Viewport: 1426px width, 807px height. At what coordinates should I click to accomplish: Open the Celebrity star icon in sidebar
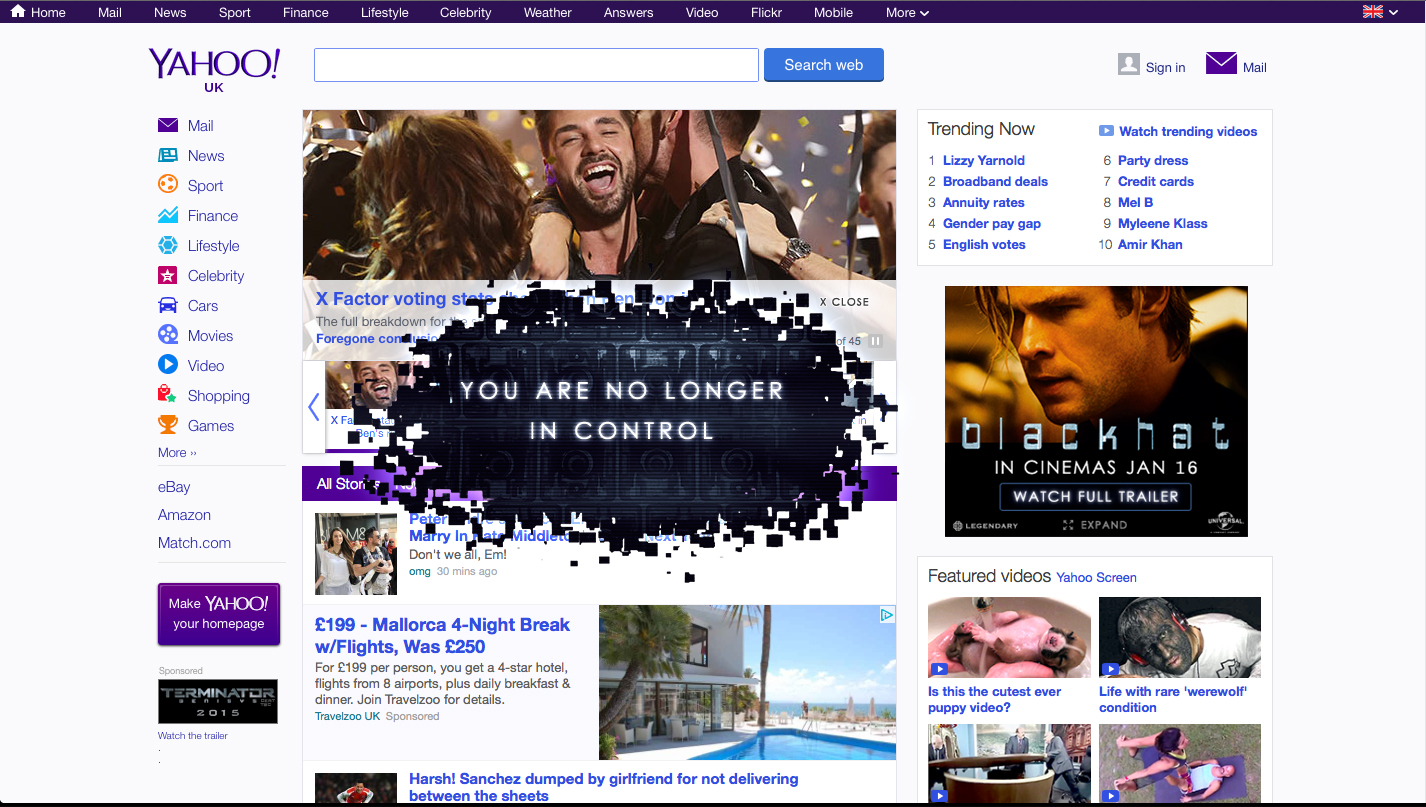168,275
